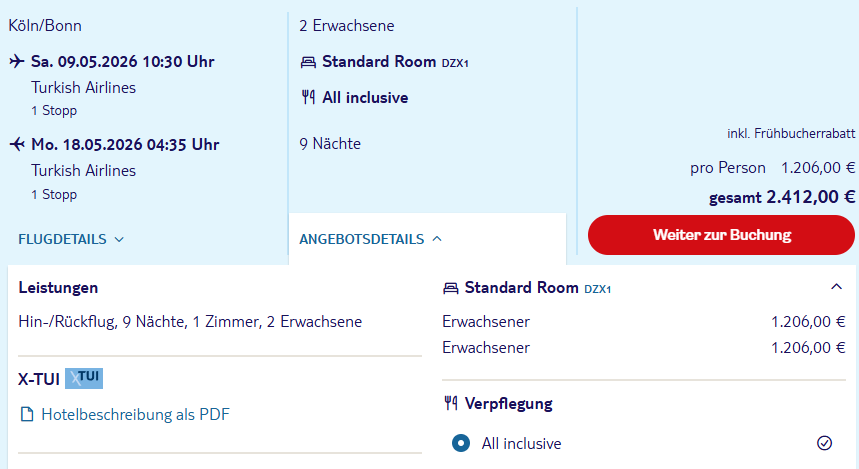Click the cutlery icon beside Verpflegung
Image resolution: width=859 pixels, height=469 pixels.
(x=451, y=404)
